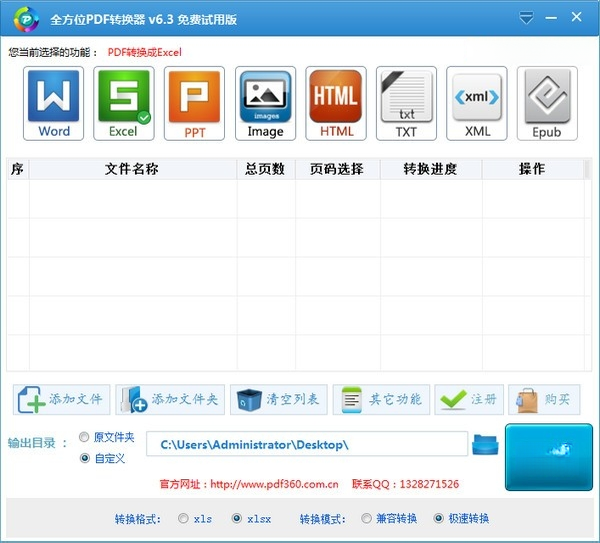Choose the PPT conversion icon

tap(194, 103)
